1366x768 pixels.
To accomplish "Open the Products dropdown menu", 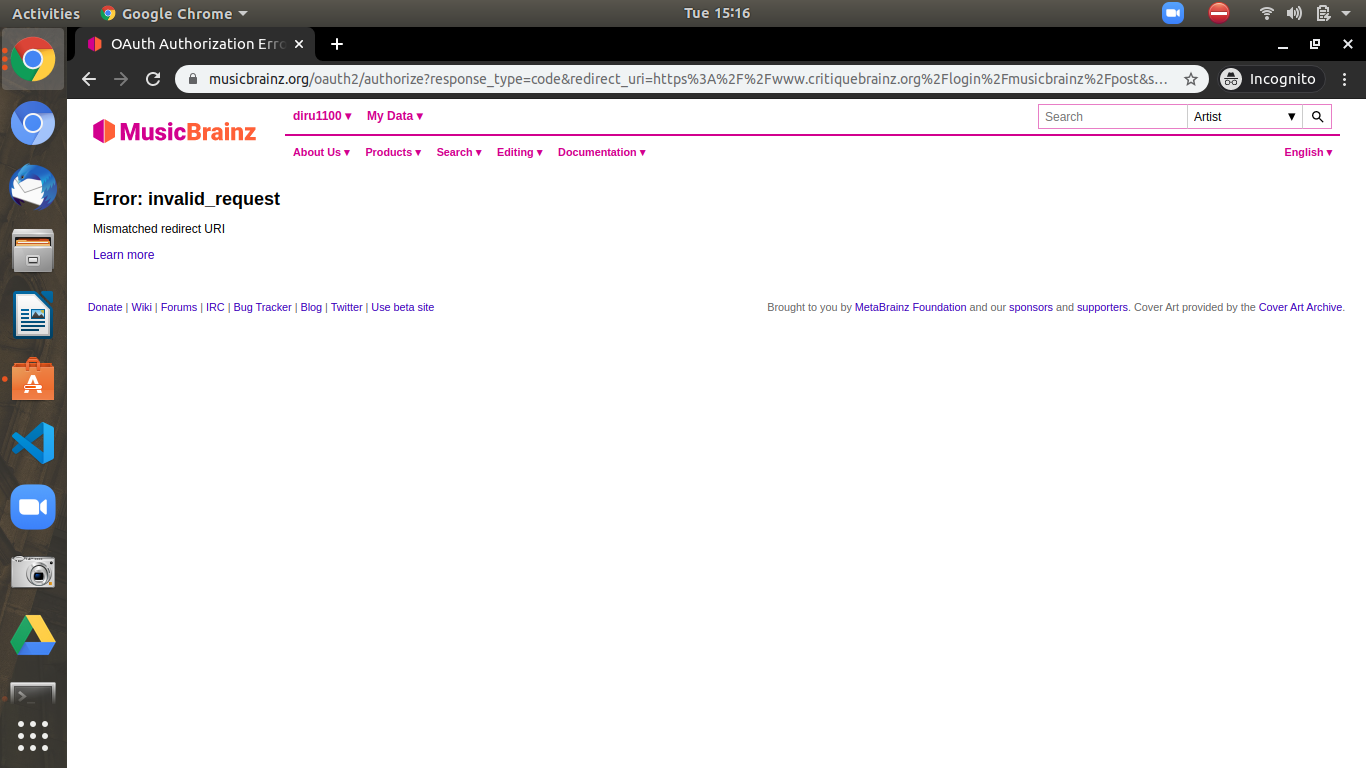I will point(393,152).
